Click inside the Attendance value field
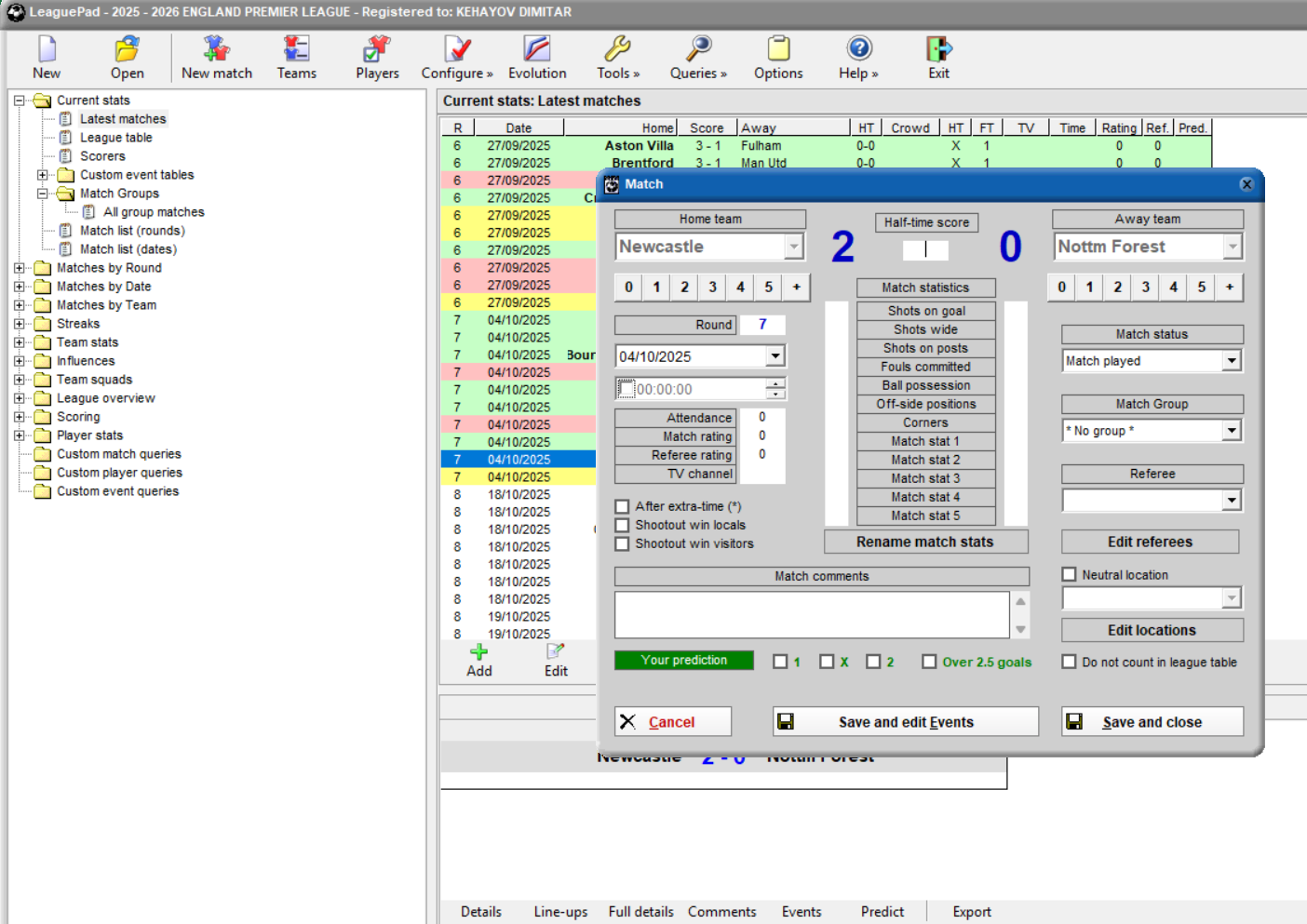Screen dimensions: 1307x924 761,417
